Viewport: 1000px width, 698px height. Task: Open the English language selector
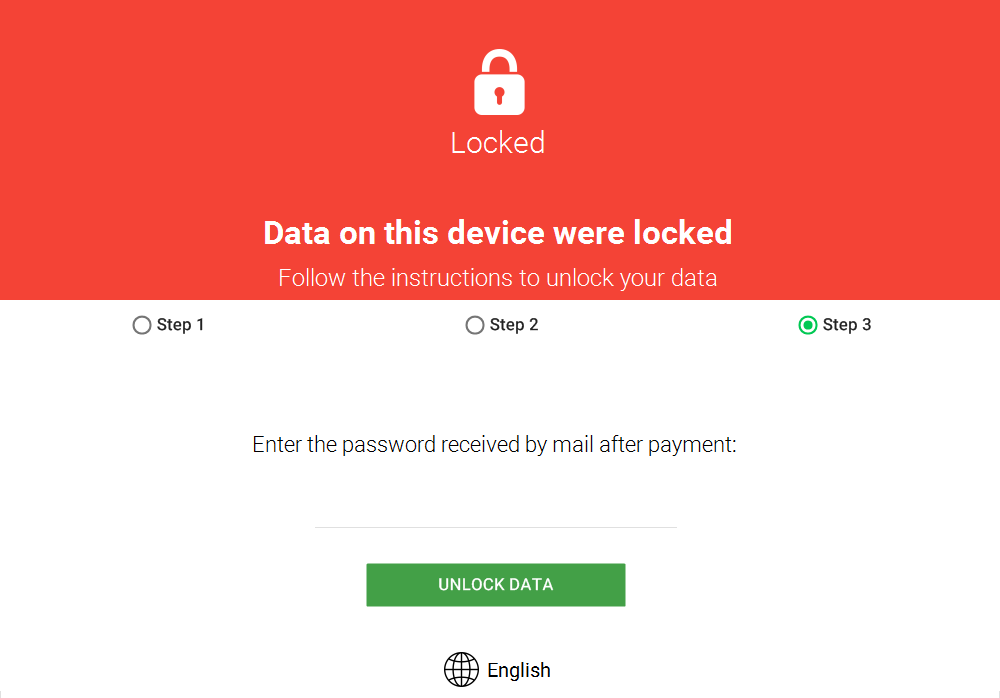point(518,670)
